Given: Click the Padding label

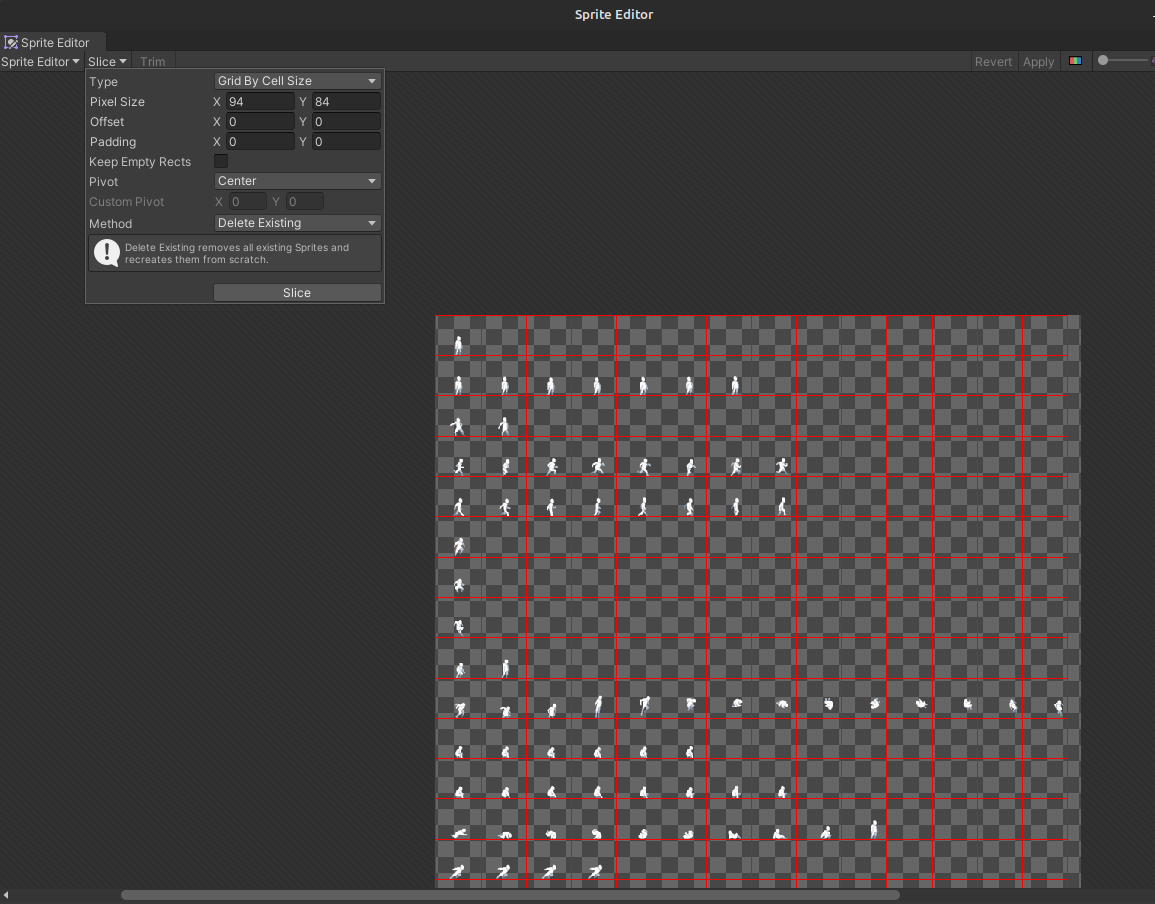Looking at the screenshot, I should [113, 141].
